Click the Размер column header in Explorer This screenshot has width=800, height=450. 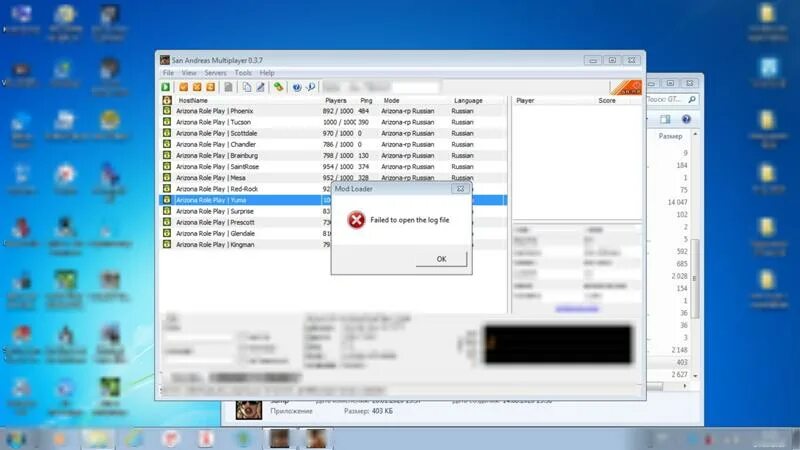click(670, 136)
